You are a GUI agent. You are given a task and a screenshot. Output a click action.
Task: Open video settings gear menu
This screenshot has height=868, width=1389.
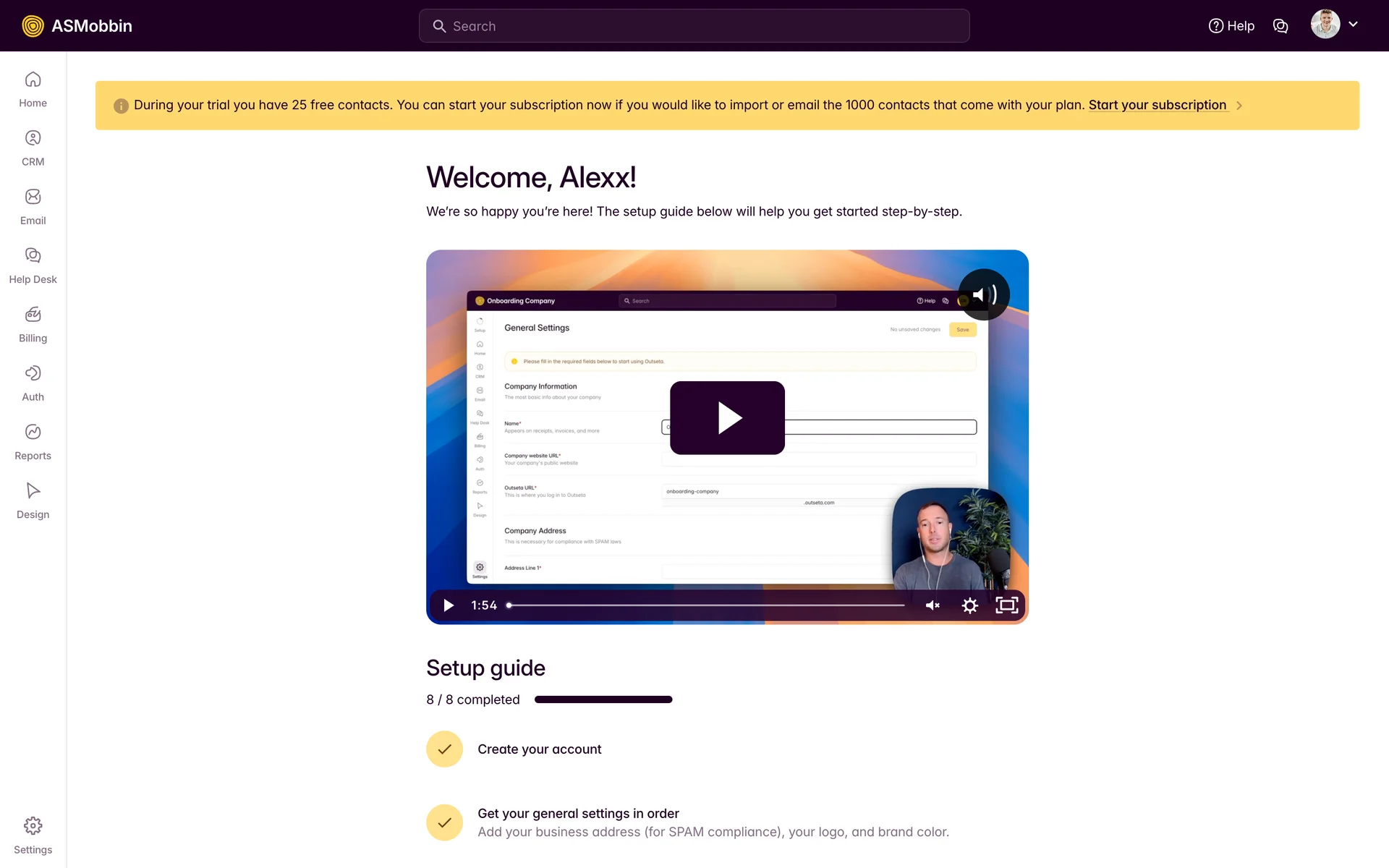pyautogui.click(x=969, y=605)
